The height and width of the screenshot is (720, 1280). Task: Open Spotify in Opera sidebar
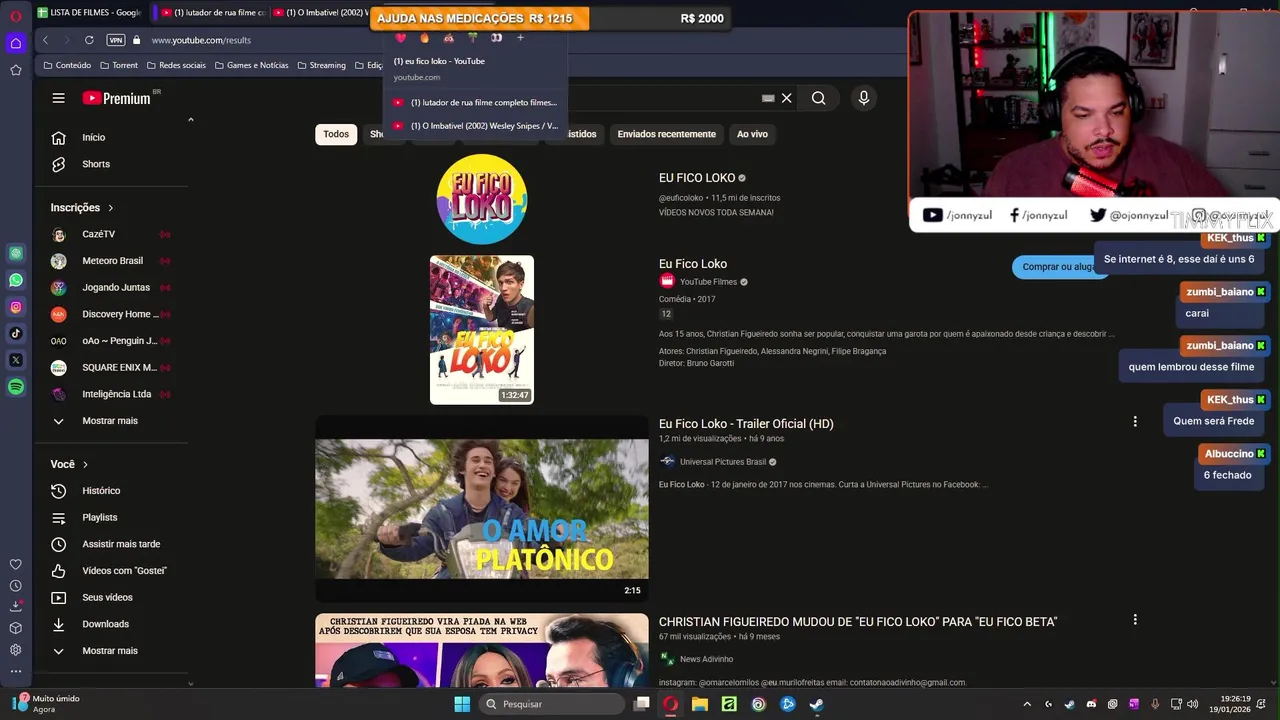[15, 387]
